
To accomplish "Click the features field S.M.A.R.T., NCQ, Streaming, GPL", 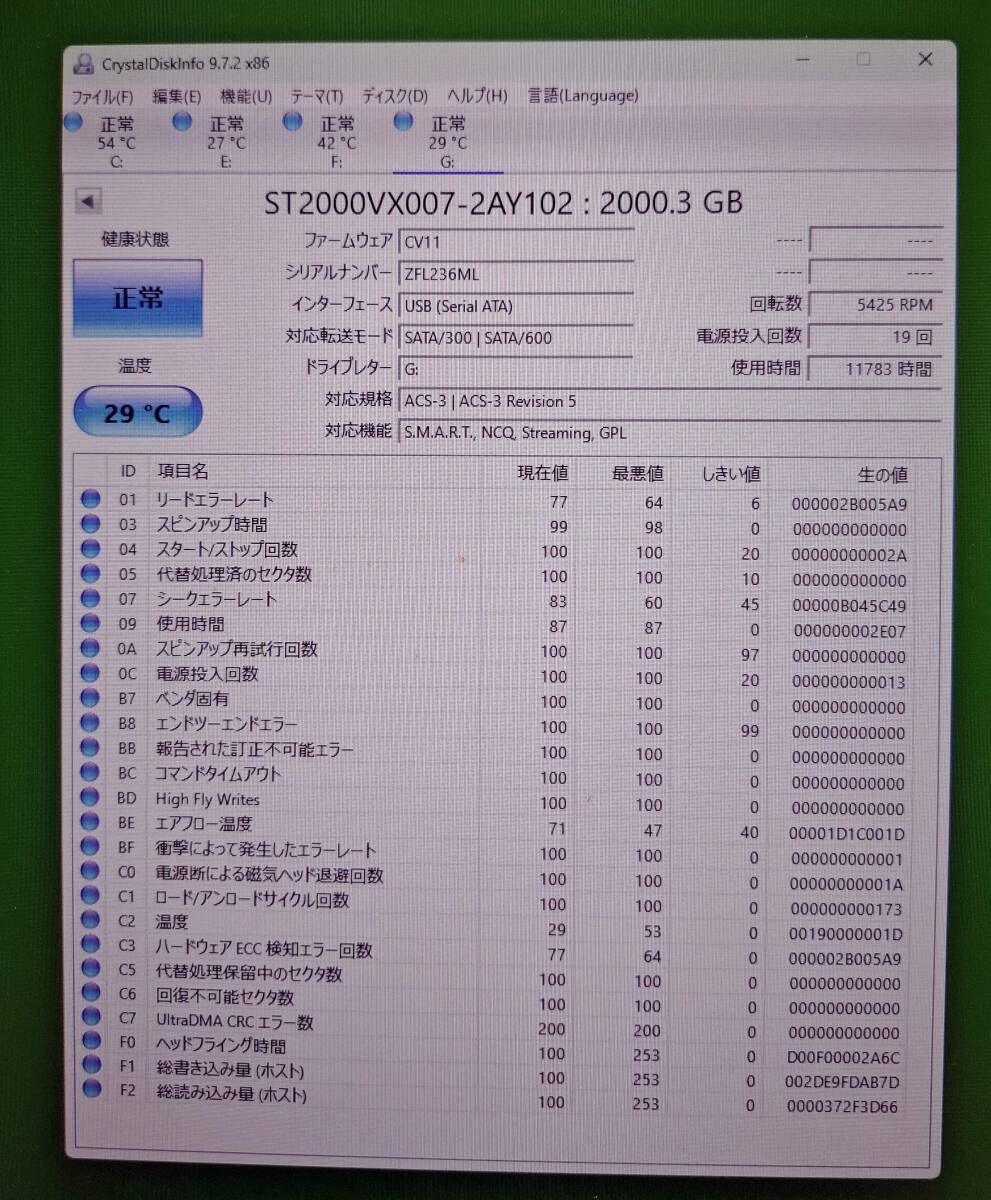I will pyautogui.click(x=669, y=433).
